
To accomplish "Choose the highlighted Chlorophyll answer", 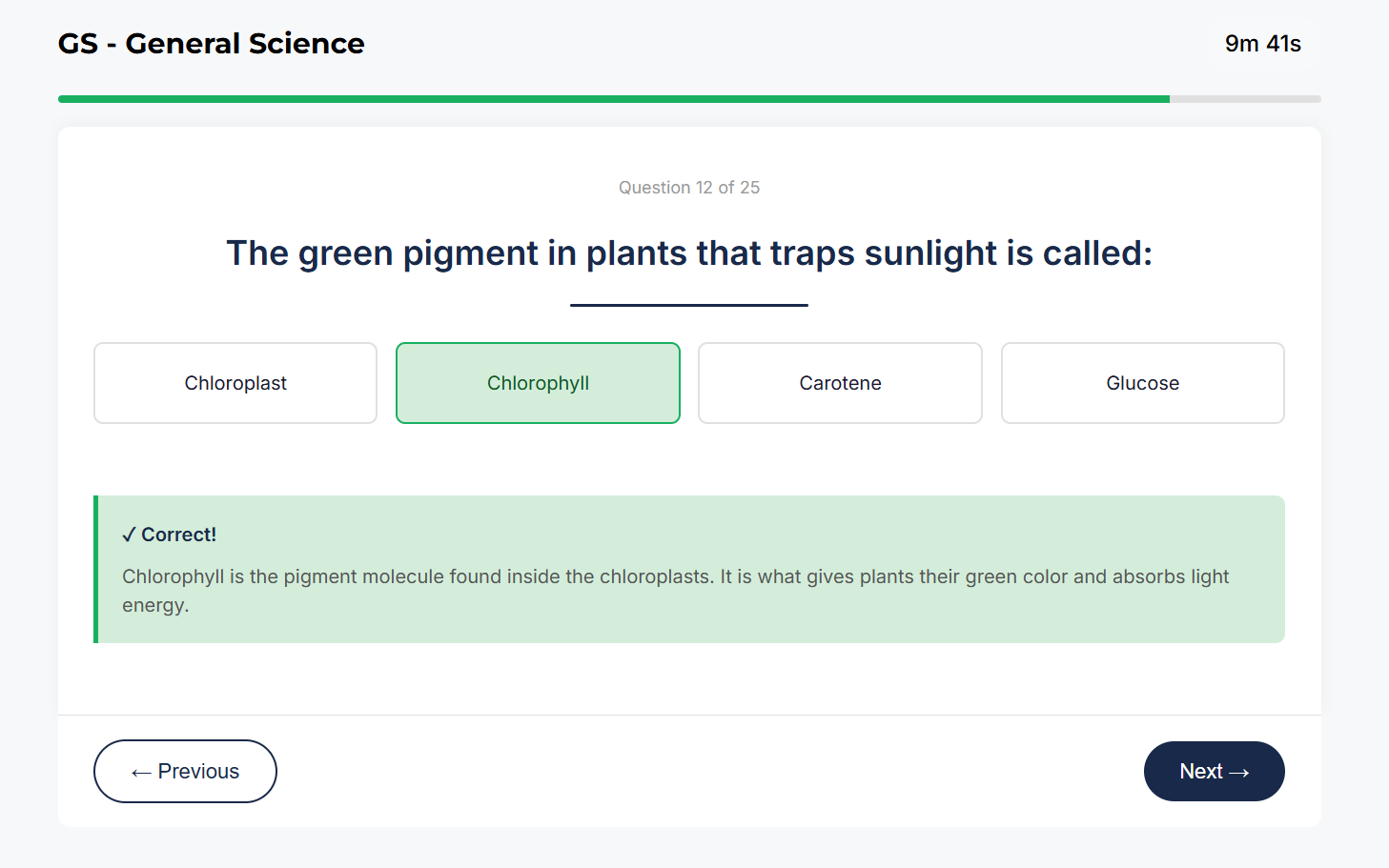I will [x=538, y=383].
